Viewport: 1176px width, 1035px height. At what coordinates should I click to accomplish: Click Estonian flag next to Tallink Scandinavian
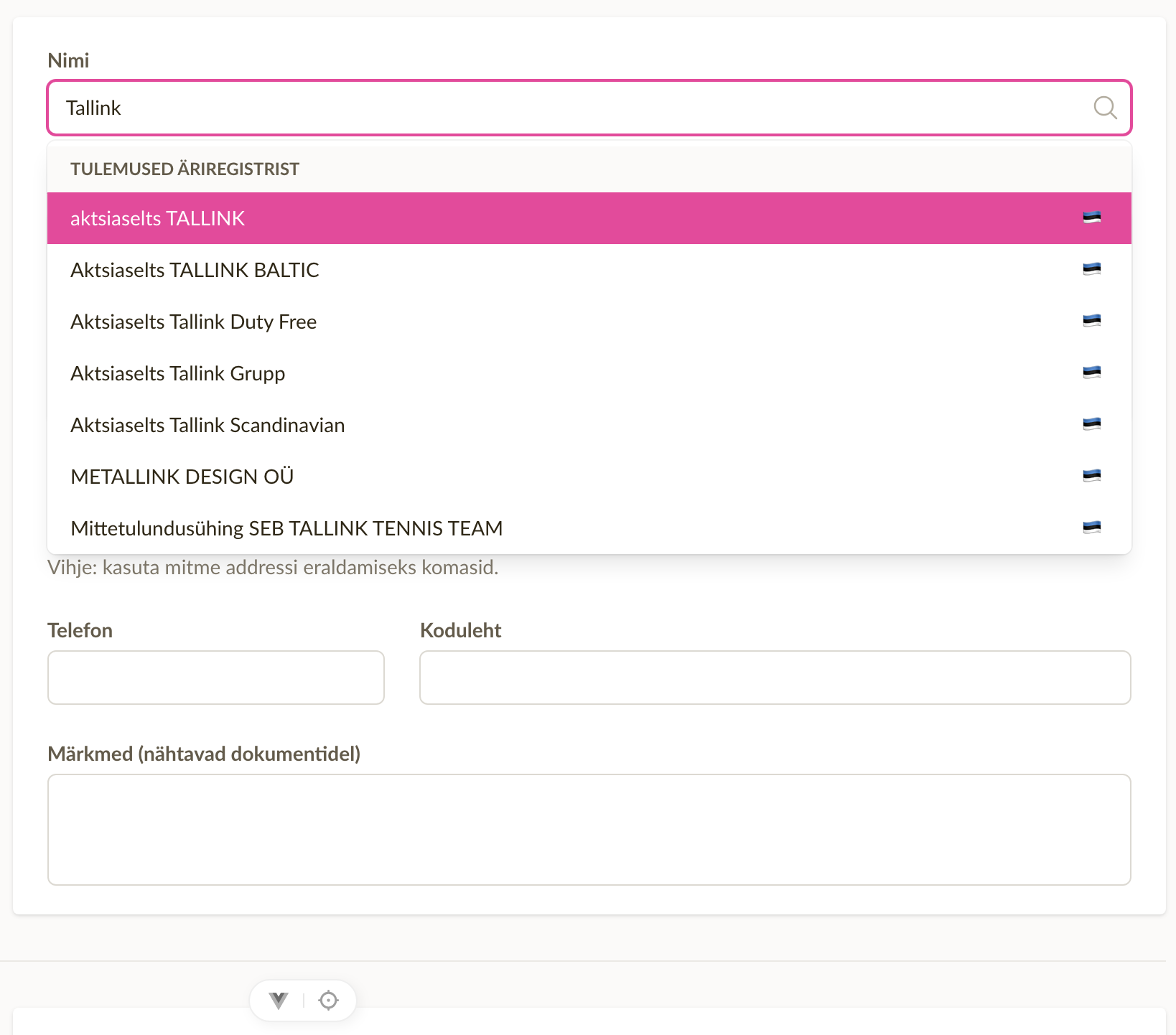point(1092,424)
